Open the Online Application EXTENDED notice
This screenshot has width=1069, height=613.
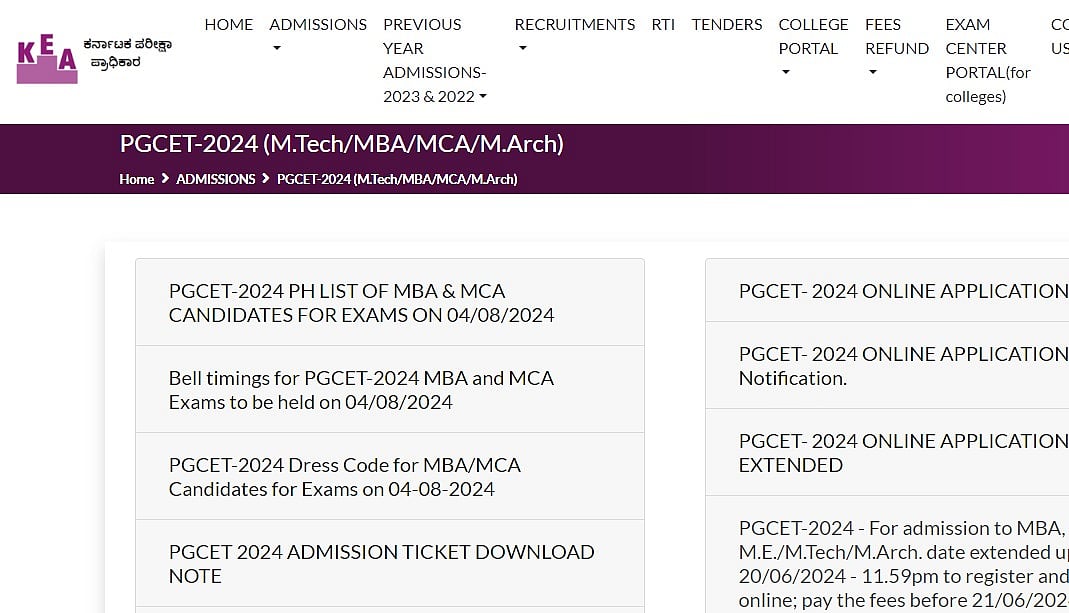[x=900, y=453]
